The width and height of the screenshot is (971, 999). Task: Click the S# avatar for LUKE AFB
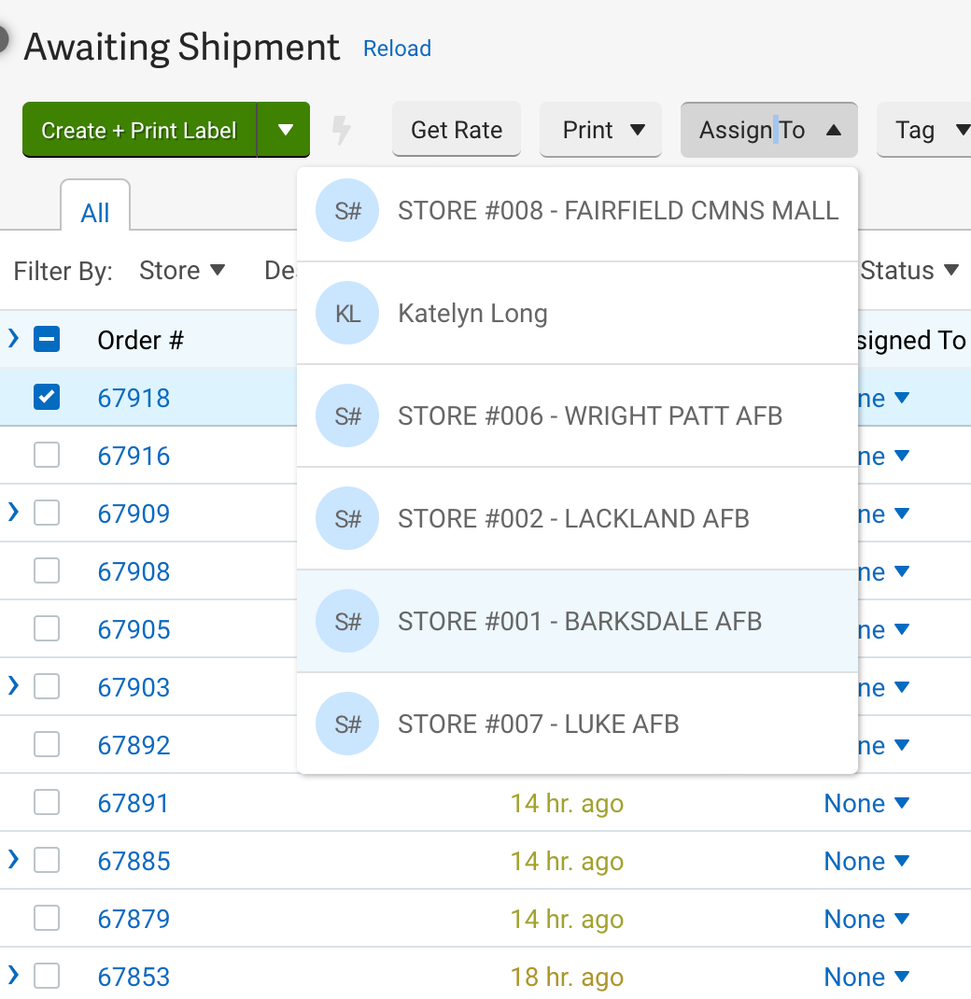[347, 724]
